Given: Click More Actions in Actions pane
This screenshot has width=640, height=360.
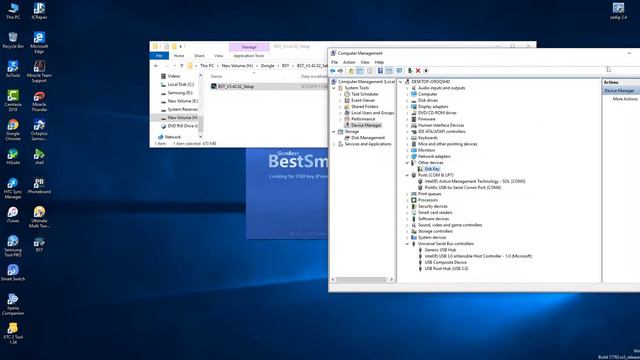Looking at the screenshot, I should coord(625,99).
